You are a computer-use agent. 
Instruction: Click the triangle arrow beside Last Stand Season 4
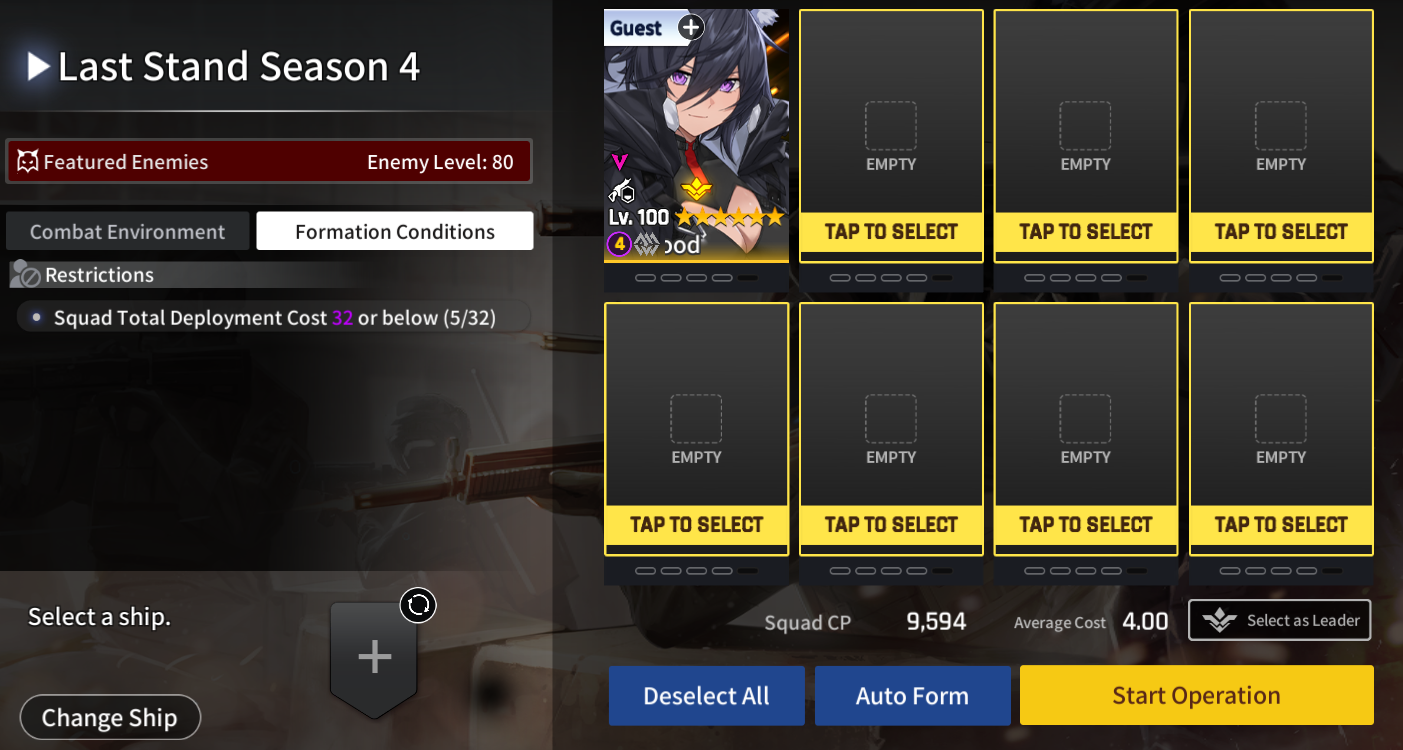tap(39, 67)
